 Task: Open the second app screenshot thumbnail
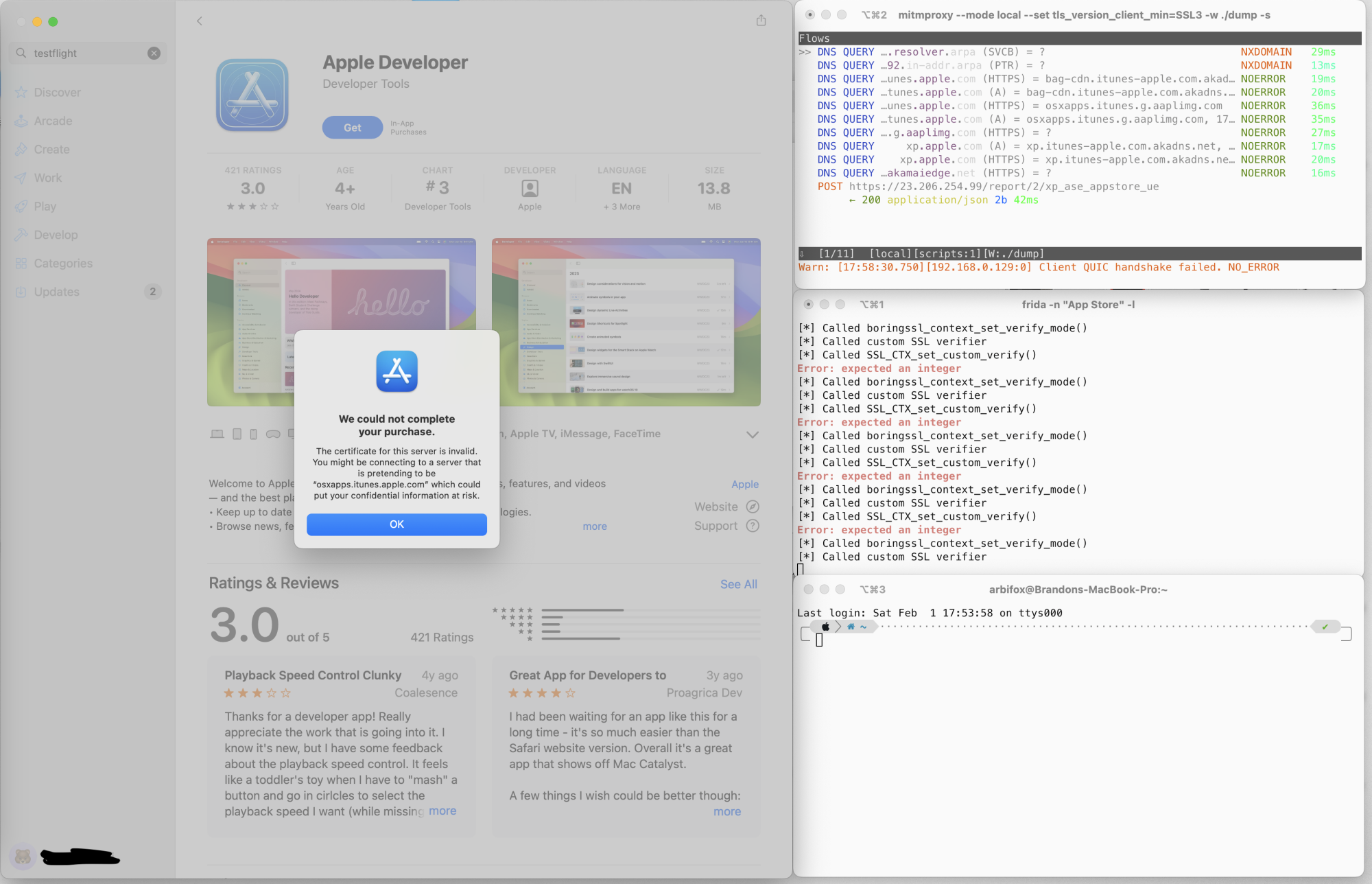click(626, 322)
